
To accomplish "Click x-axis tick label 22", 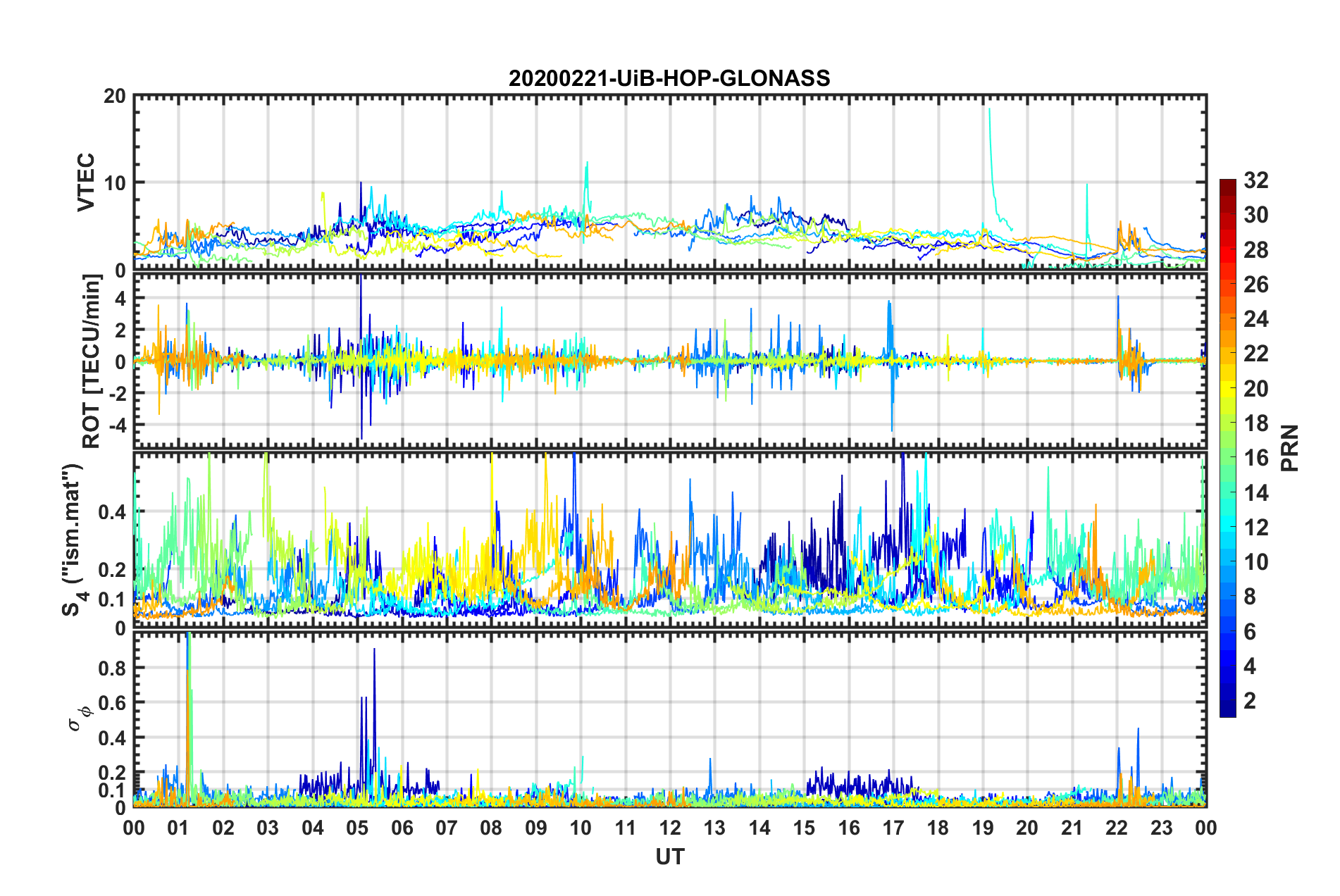I will pyautogui.click(x=1117, y=828).
